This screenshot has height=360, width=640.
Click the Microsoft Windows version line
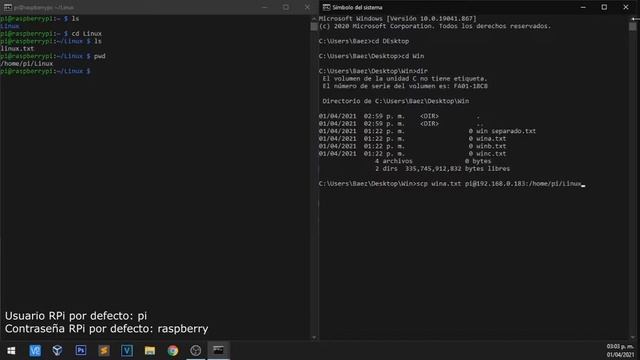coord(398,19)
